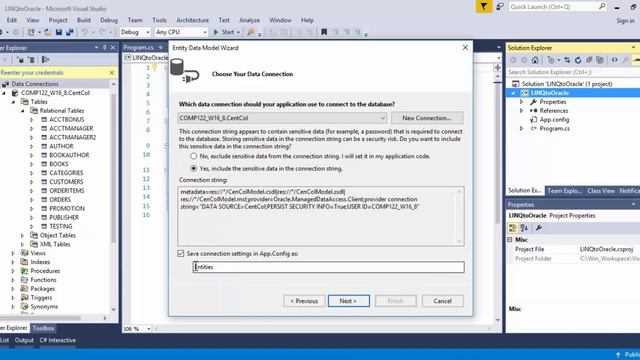Click the Property Pages wrench in Properties panel
This screenshot has height=360, width=640.
539,228
